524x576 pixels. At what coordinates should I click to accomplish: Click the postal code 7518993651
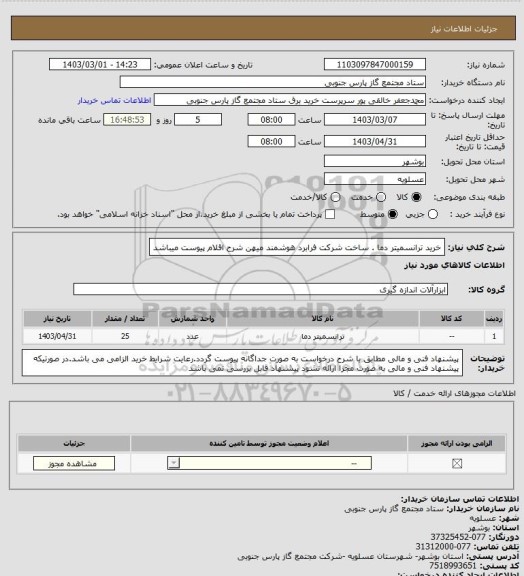[x=453, y=566]
